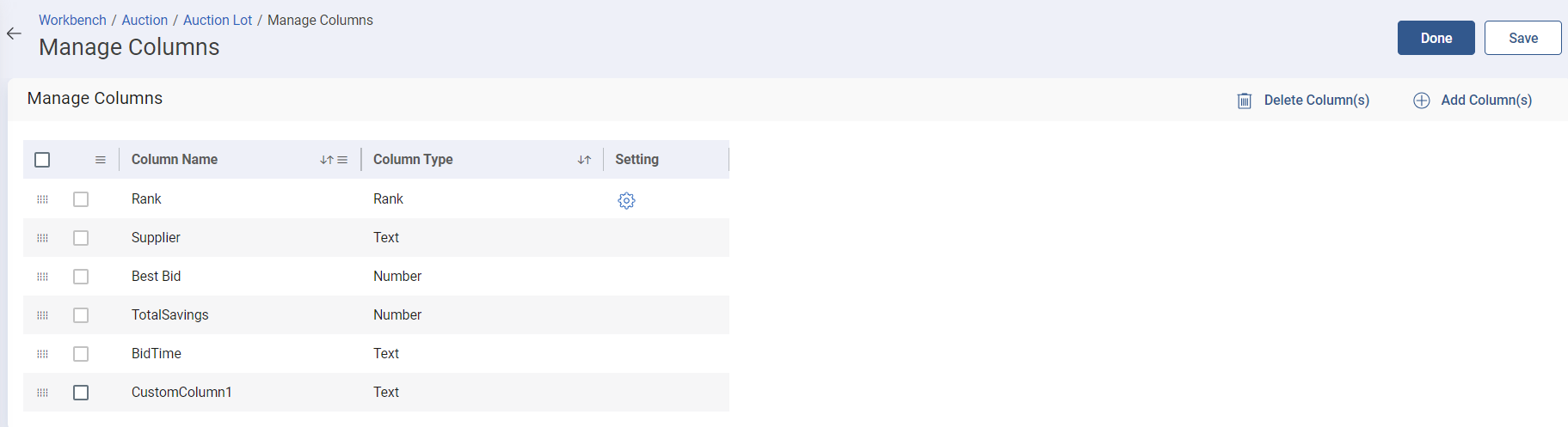Click sort icon in Column Type header
This screenshot has height=427, width=1568.
tap(584, 160)
